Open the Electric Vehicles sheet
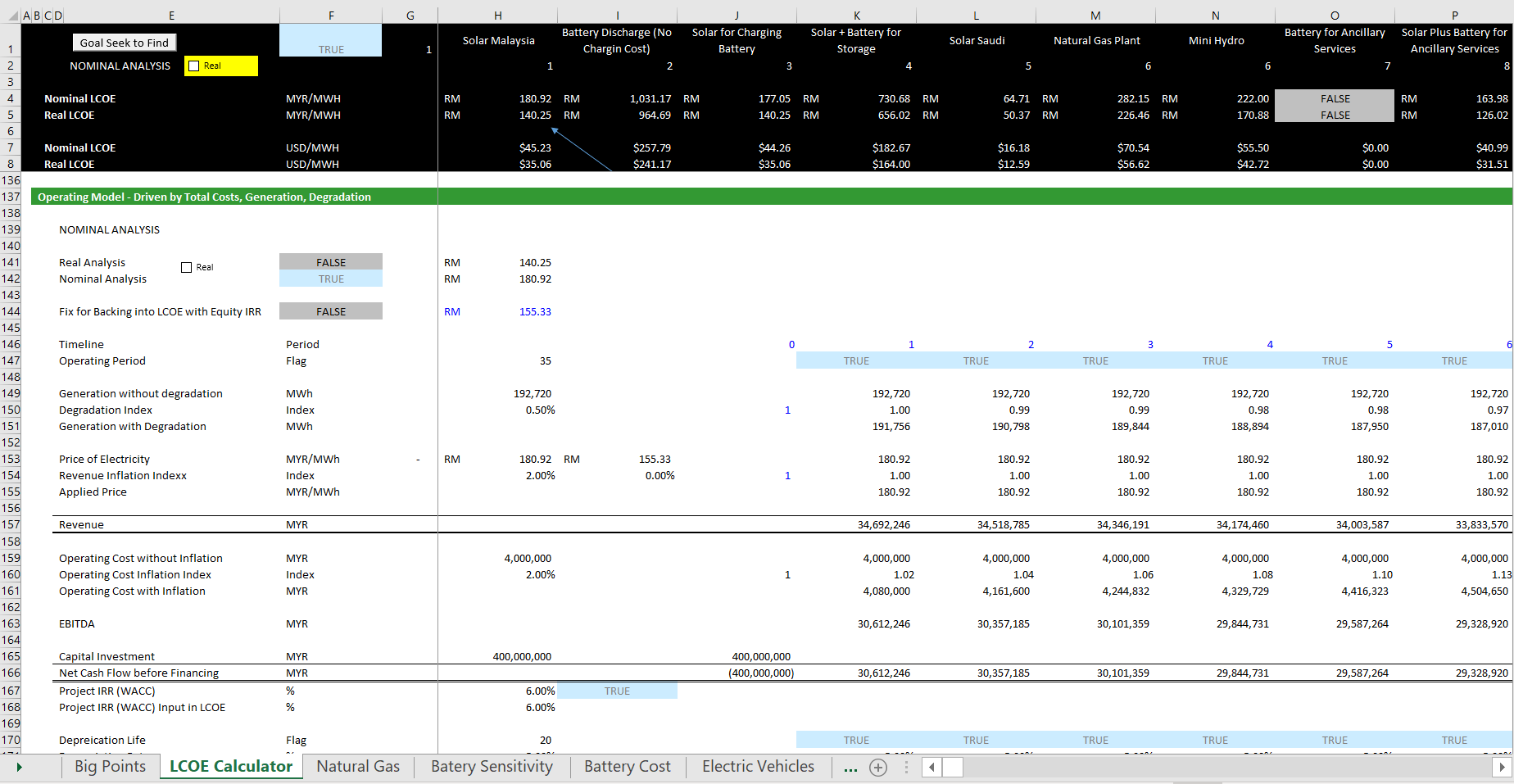 point(757,767)
